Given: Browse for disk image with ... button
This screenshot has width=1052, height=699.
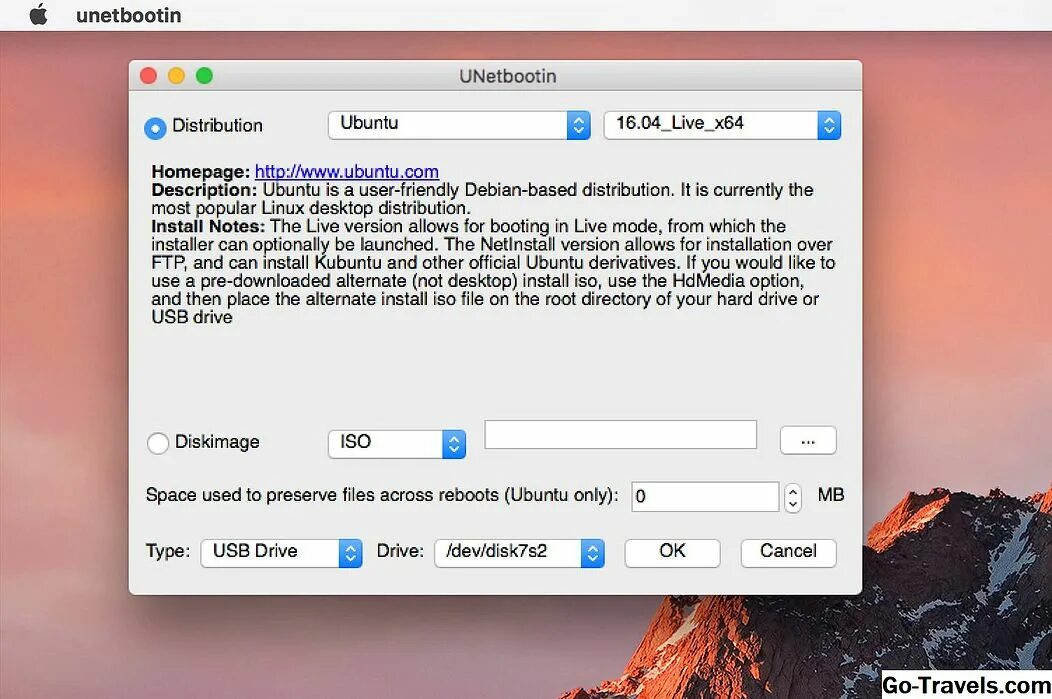Looking at the screenshot, I should tap(808, 441).
